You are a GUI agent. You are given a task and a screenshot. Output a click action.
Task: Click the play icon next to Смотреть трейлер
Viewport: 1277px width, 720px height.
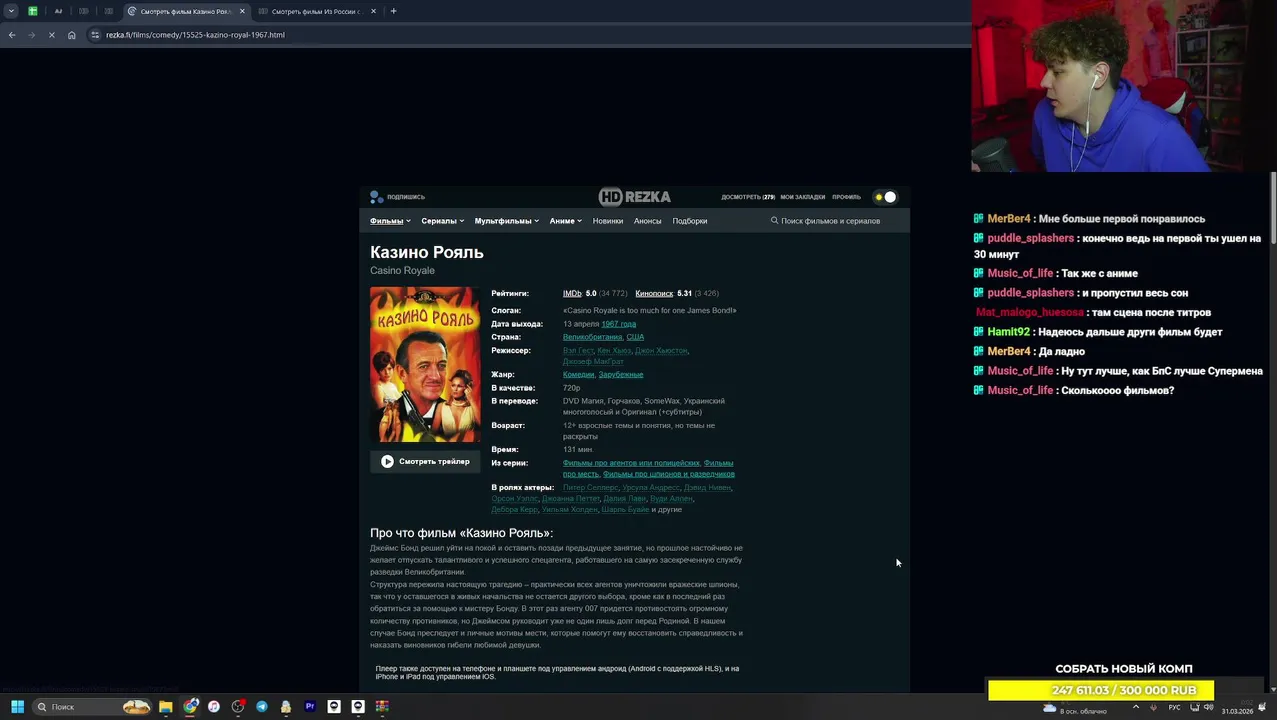pyautogui.click(x=387, y=461)
